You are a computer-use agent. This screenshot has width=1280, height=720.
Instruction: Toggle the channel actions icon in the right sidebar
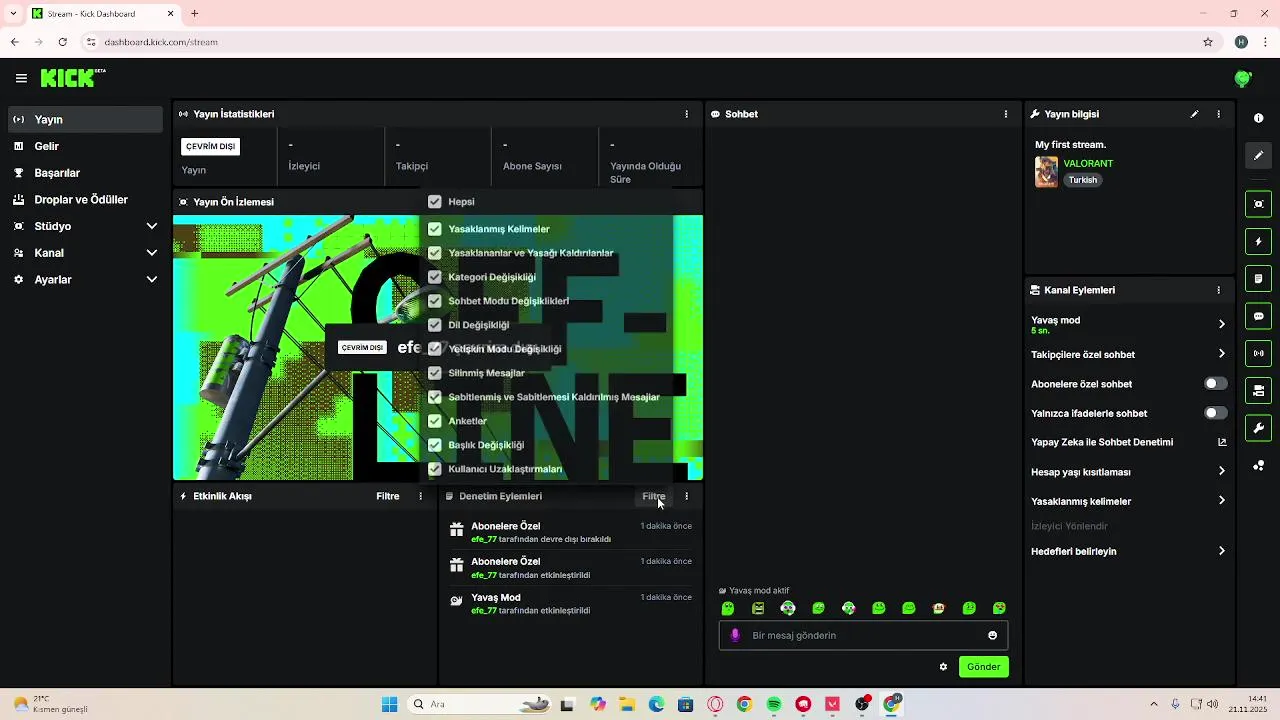[1258, 390]
